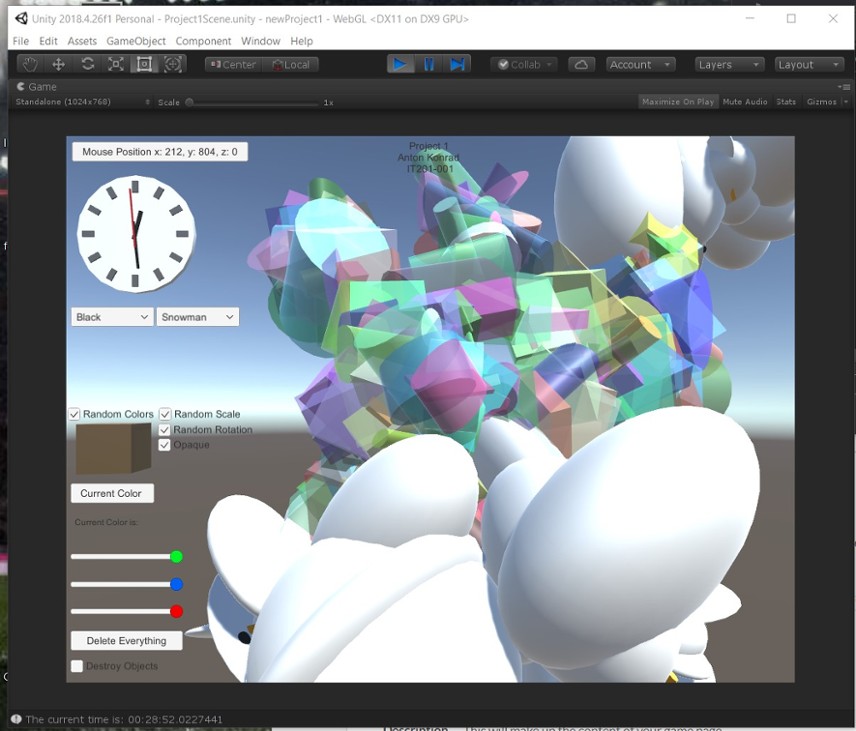Enable the Destroy Objects checkbox

click(x=77, y=666)
